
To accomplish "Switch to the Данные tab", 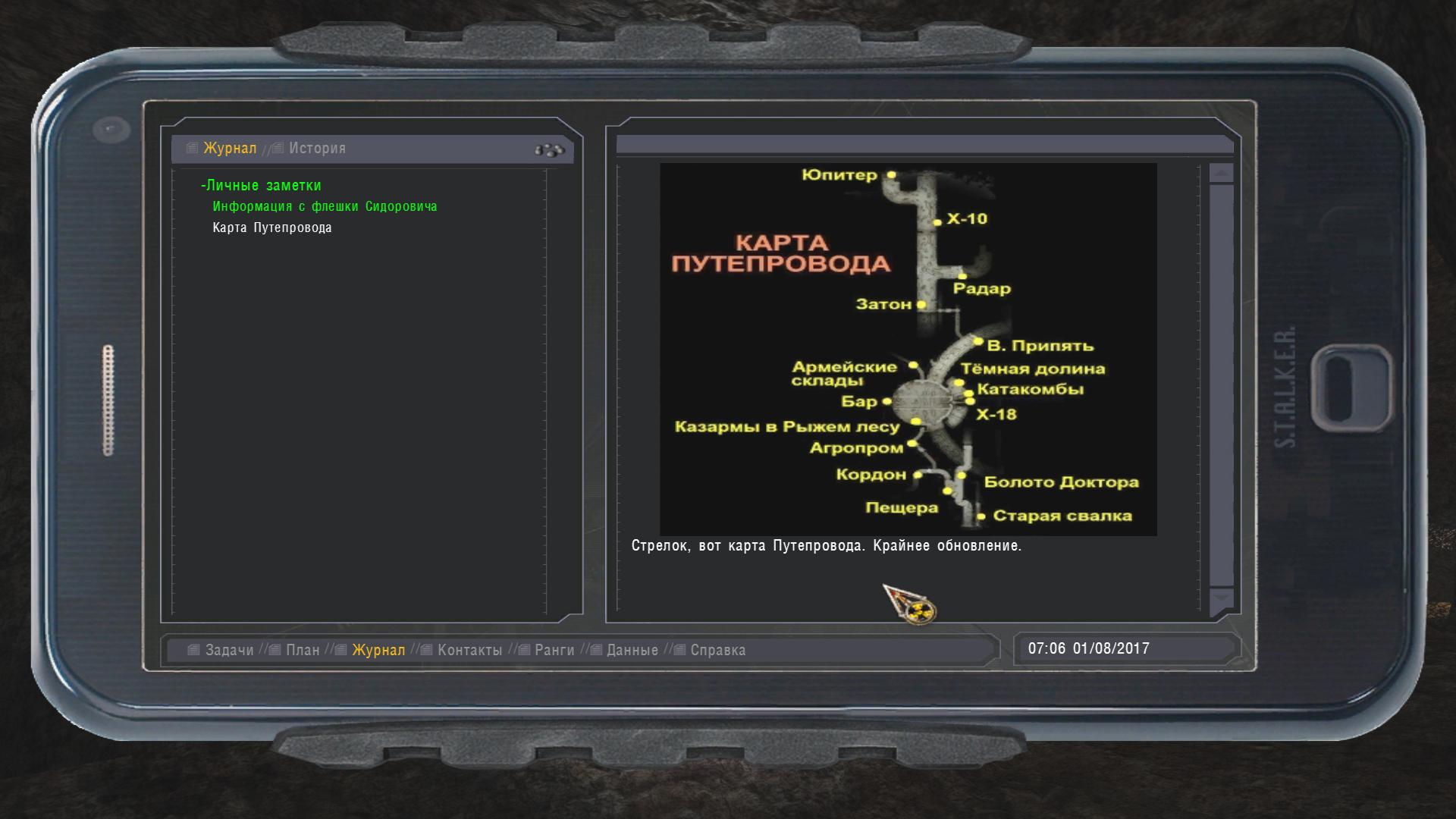I will pyautogui.click(x=632, y=650).
